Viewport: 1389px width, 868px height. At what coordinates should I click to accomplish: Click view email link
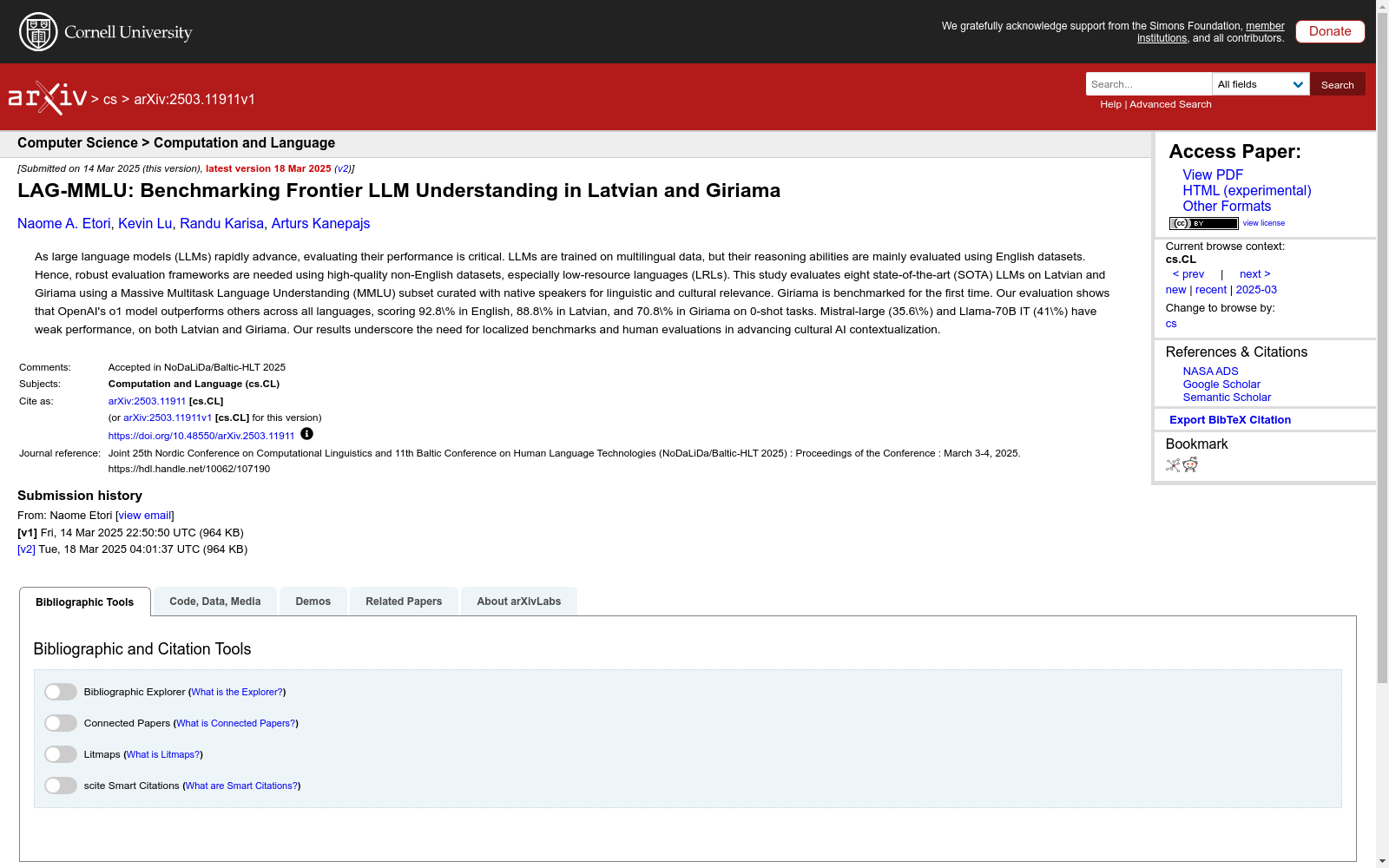point(145,516)
